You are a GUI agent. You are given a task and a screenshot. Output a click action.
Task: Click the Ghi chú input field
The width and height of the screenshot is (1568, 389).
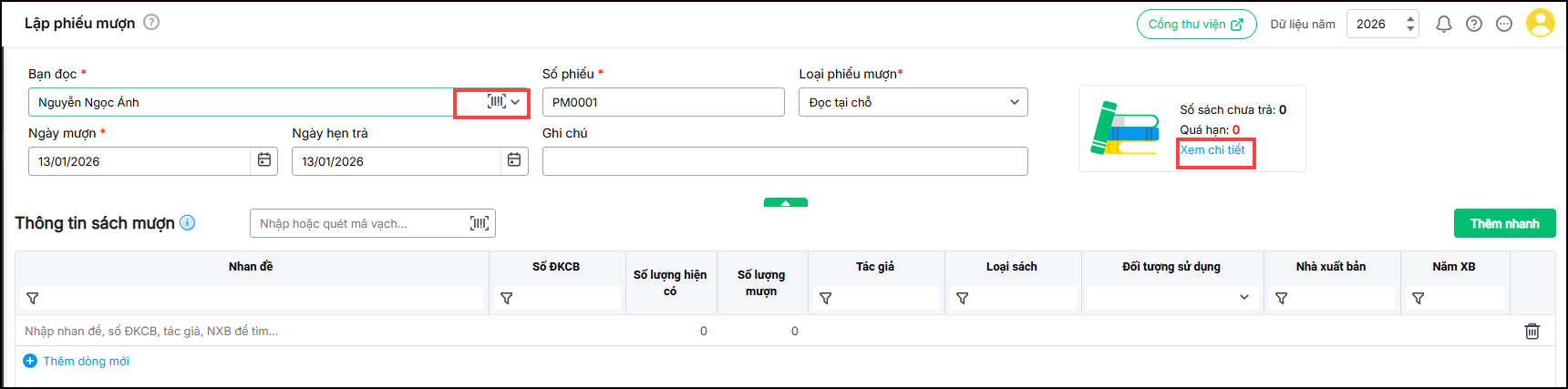(784, 161)
